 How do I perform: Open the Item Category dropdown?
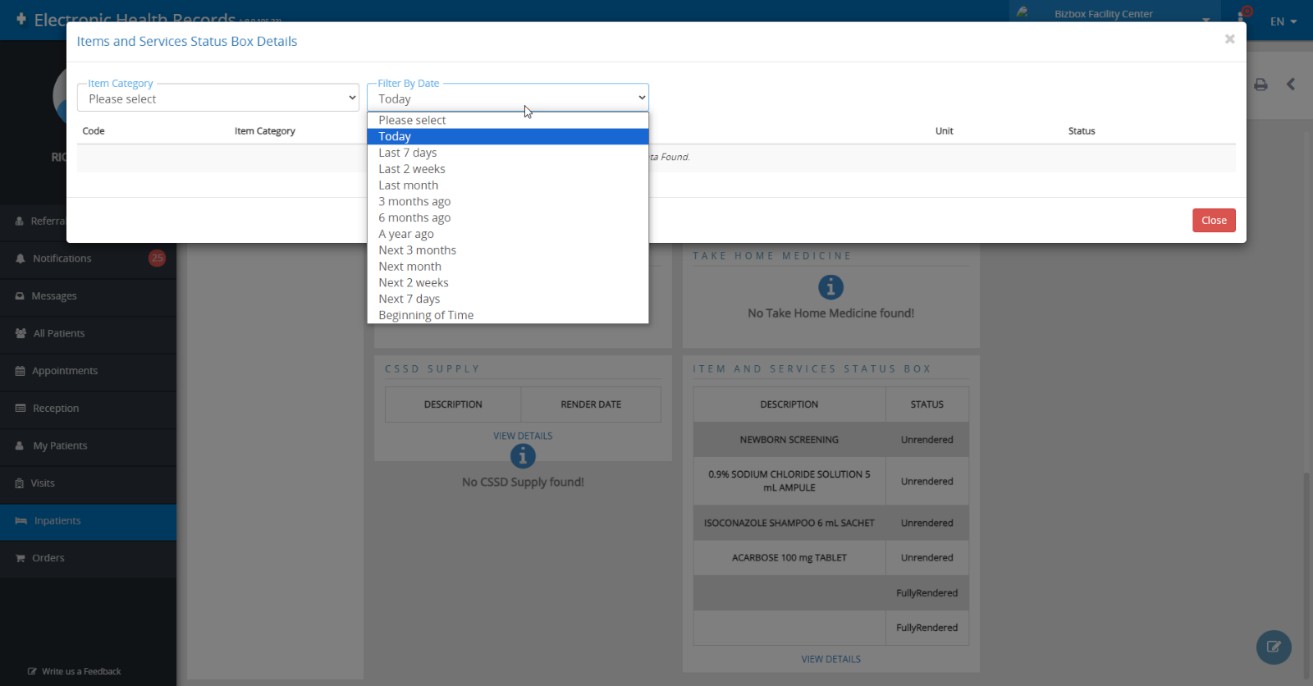point(217,97)
